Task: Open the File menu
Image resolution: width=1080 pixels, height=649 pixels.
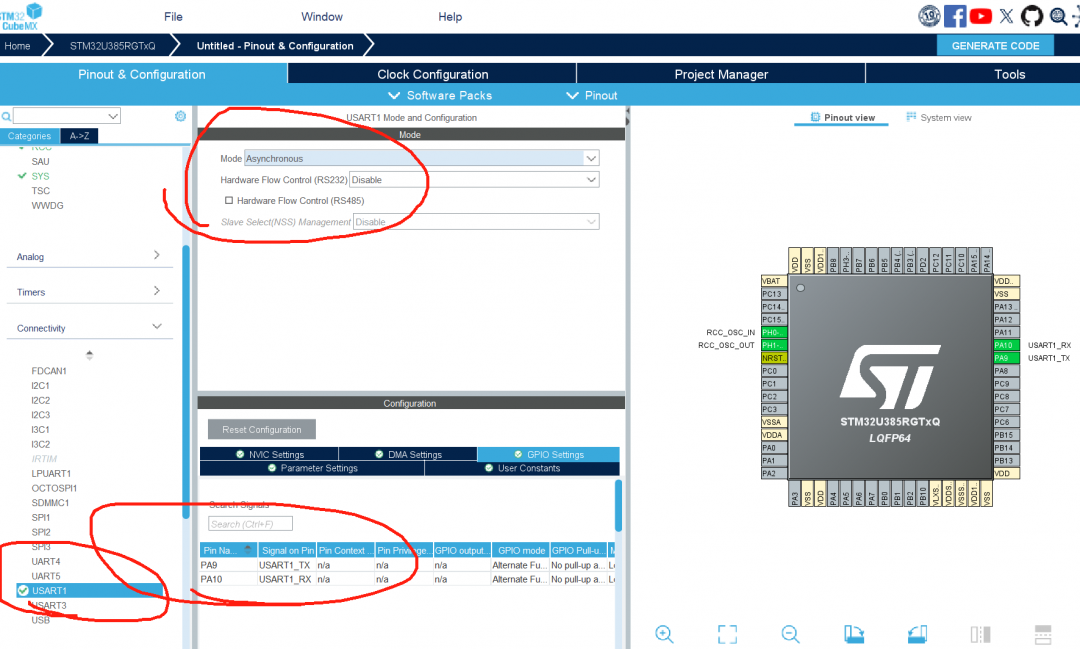Action: pos(173,17)
